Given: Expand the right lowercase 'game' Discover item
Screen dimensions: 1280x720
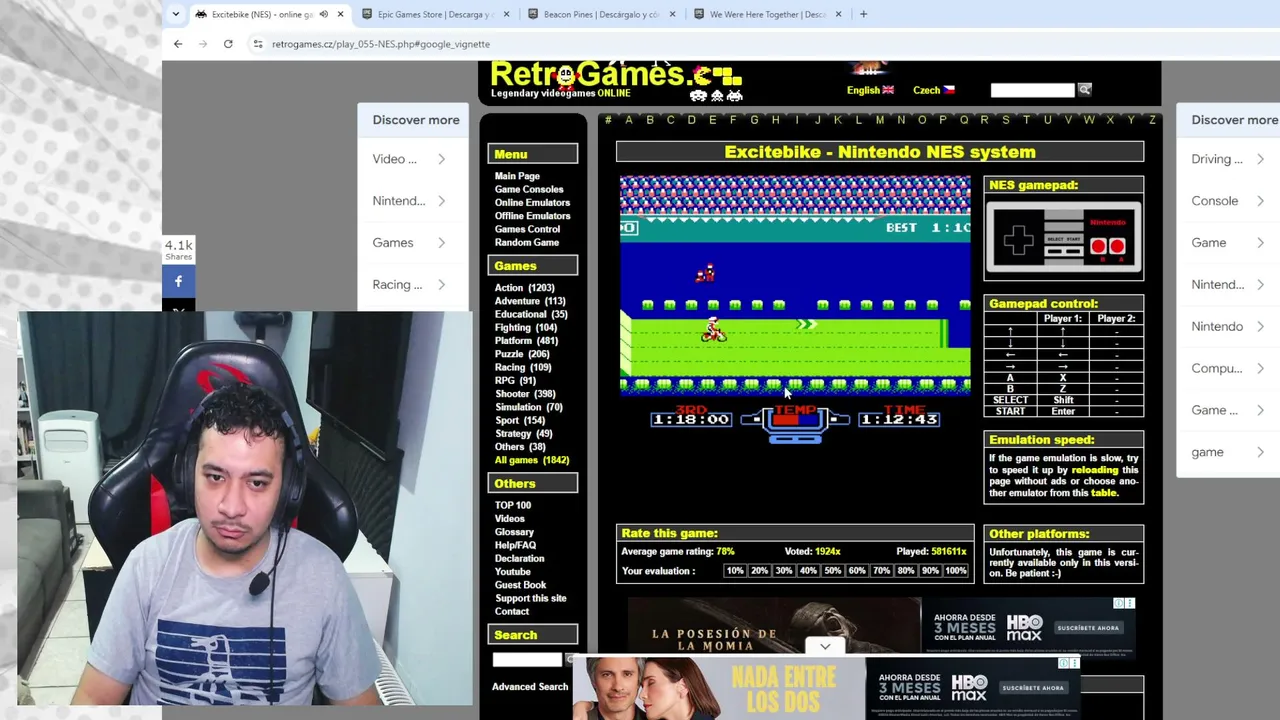Looking at the screenshot, I should coord(1228,453).
